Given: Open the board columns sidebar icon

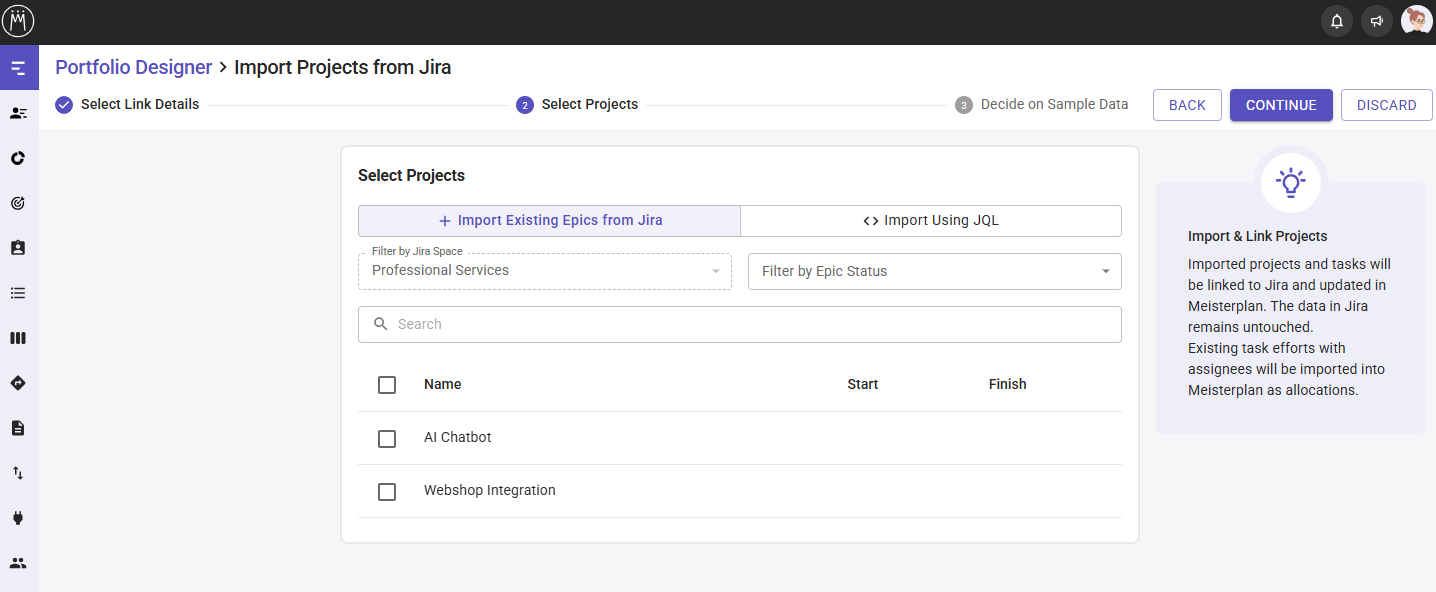Looking at the screenshot, I should [x=18, y=338].
